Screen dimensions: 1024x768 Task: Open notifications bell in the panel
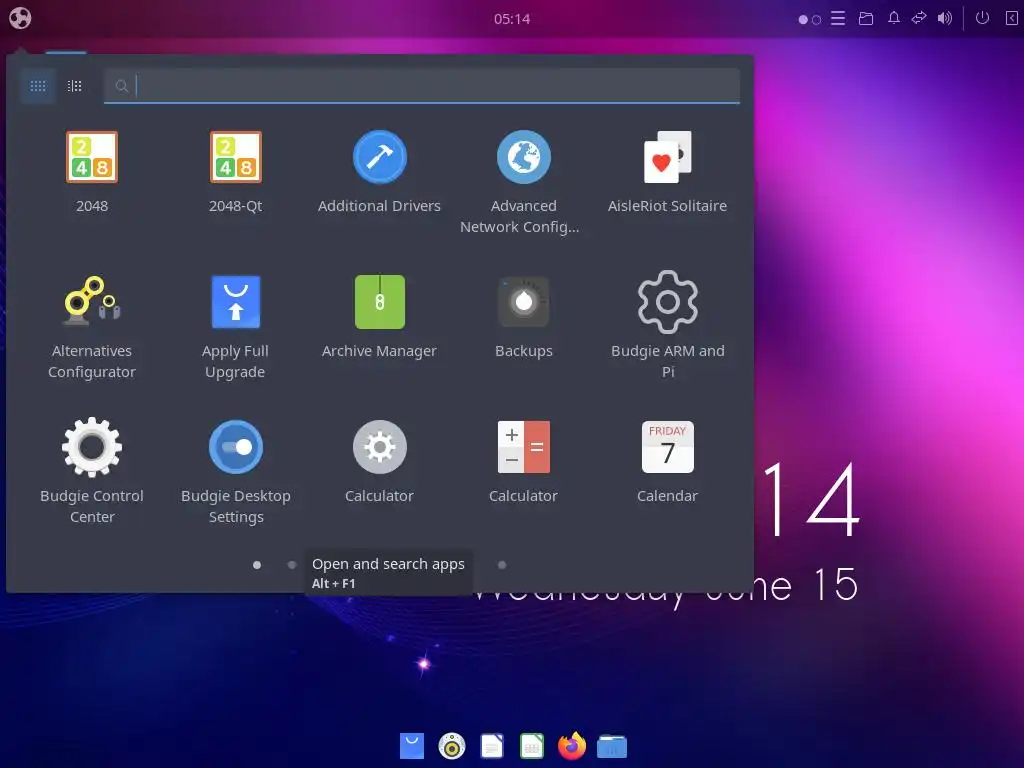[893, 18]
